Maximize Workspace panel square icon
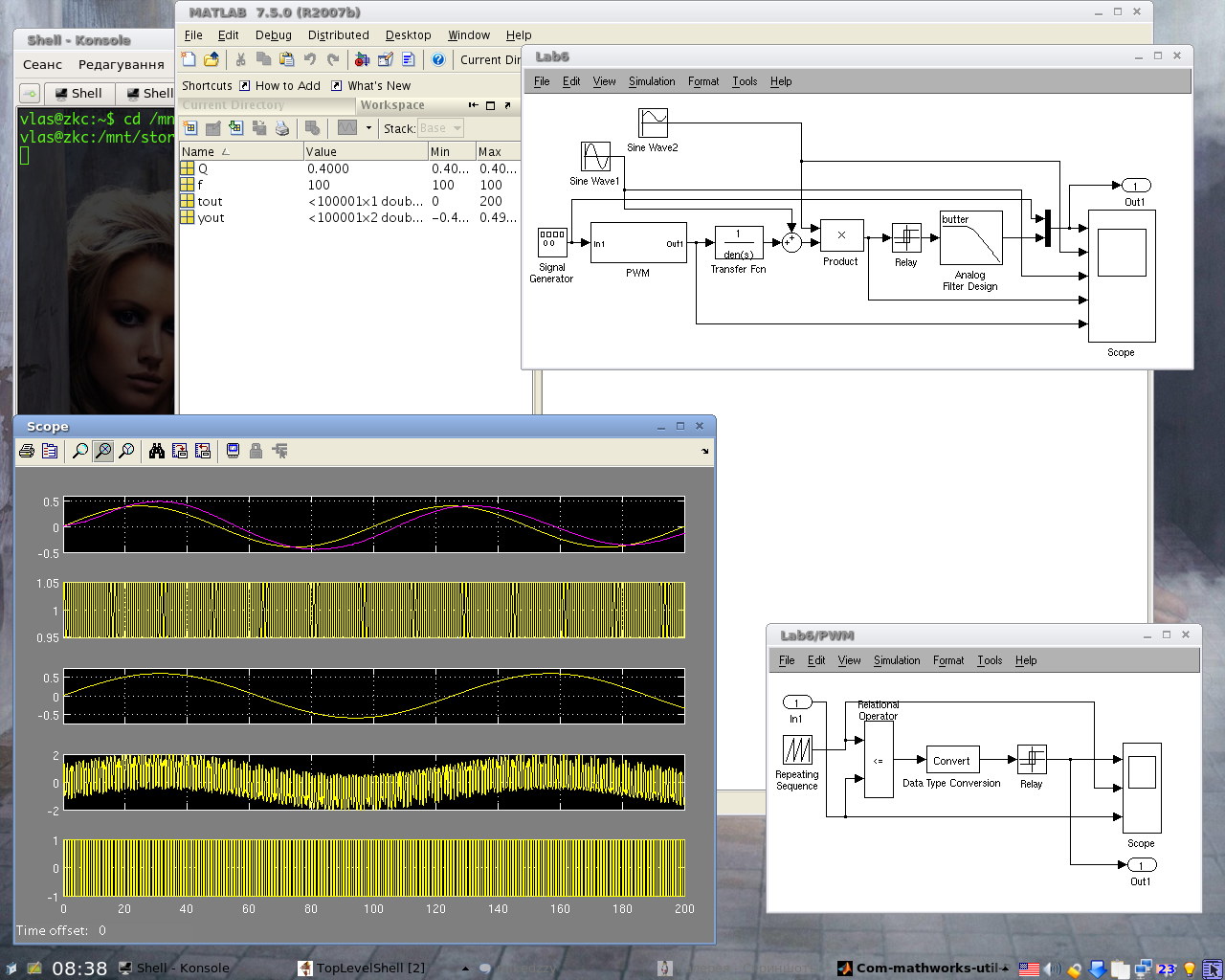Screen dimensions: 1225x980 tap(491, 105)
